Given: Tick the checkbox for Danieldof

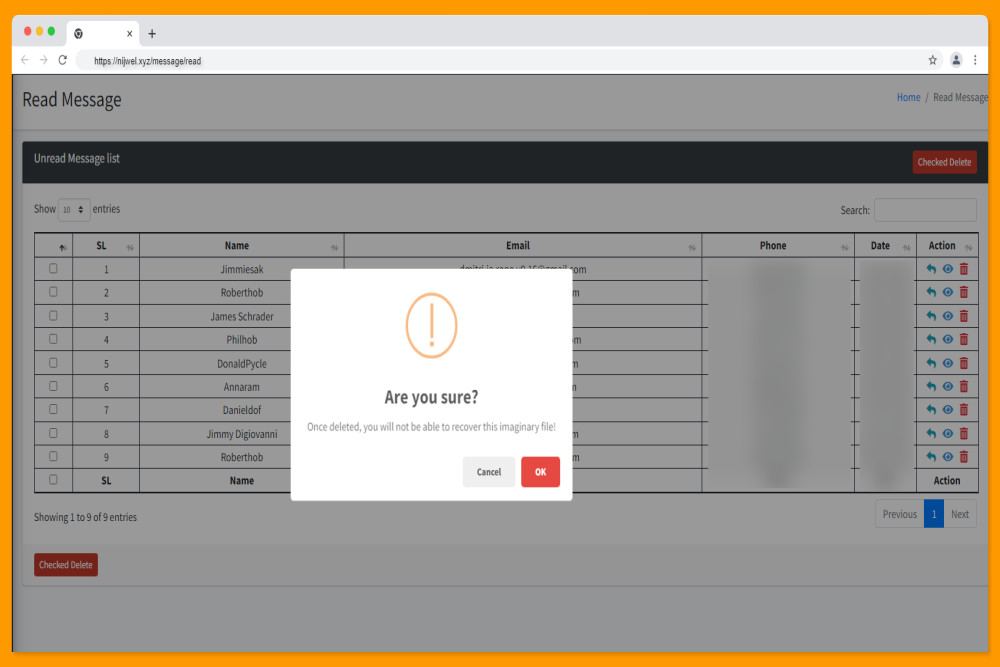Looking at the screenshot, I should coord(54,409).
